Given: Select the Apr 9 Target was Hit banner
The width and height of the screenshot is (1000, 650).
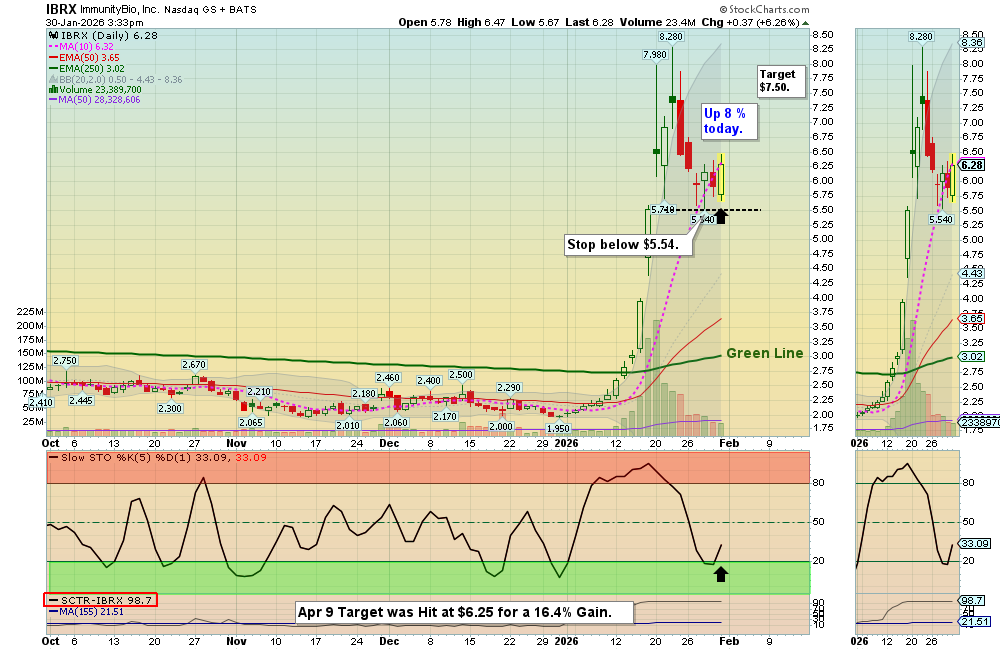Looking at the screenshot, I should (466, 612).
